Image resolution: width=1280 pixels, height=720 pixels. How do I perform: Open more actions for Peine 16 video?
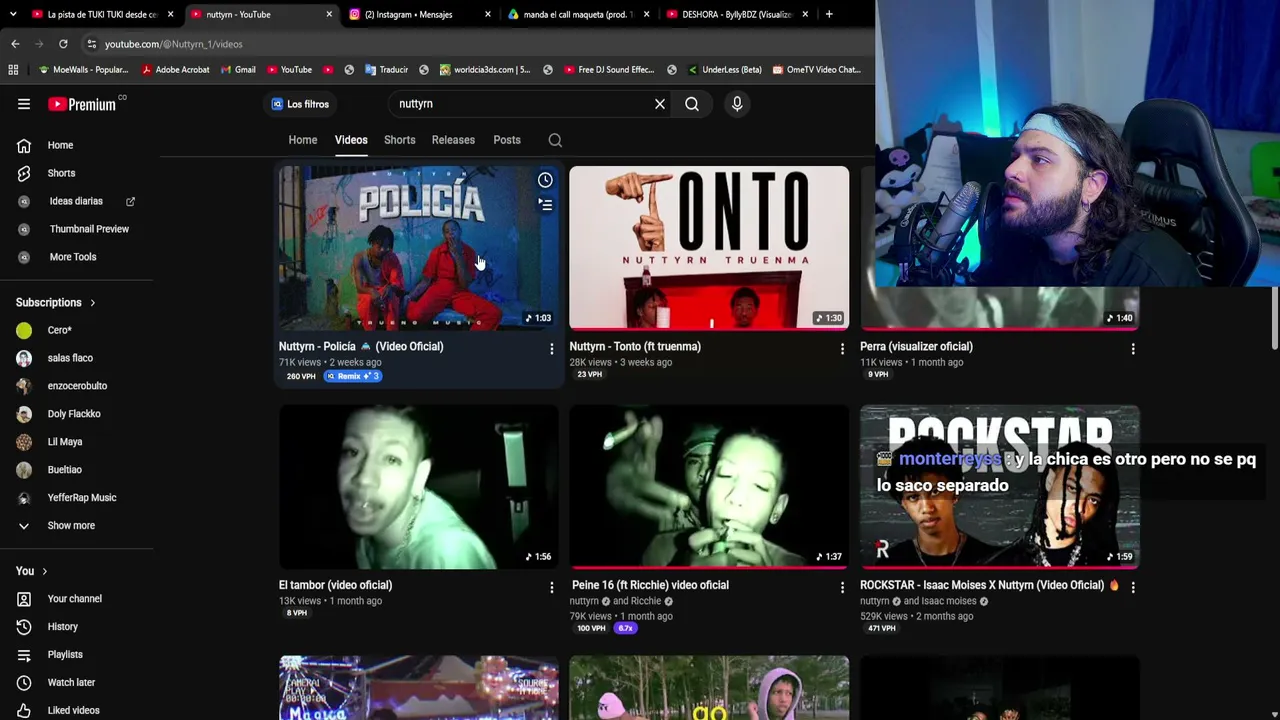click(x=842, y=588)
